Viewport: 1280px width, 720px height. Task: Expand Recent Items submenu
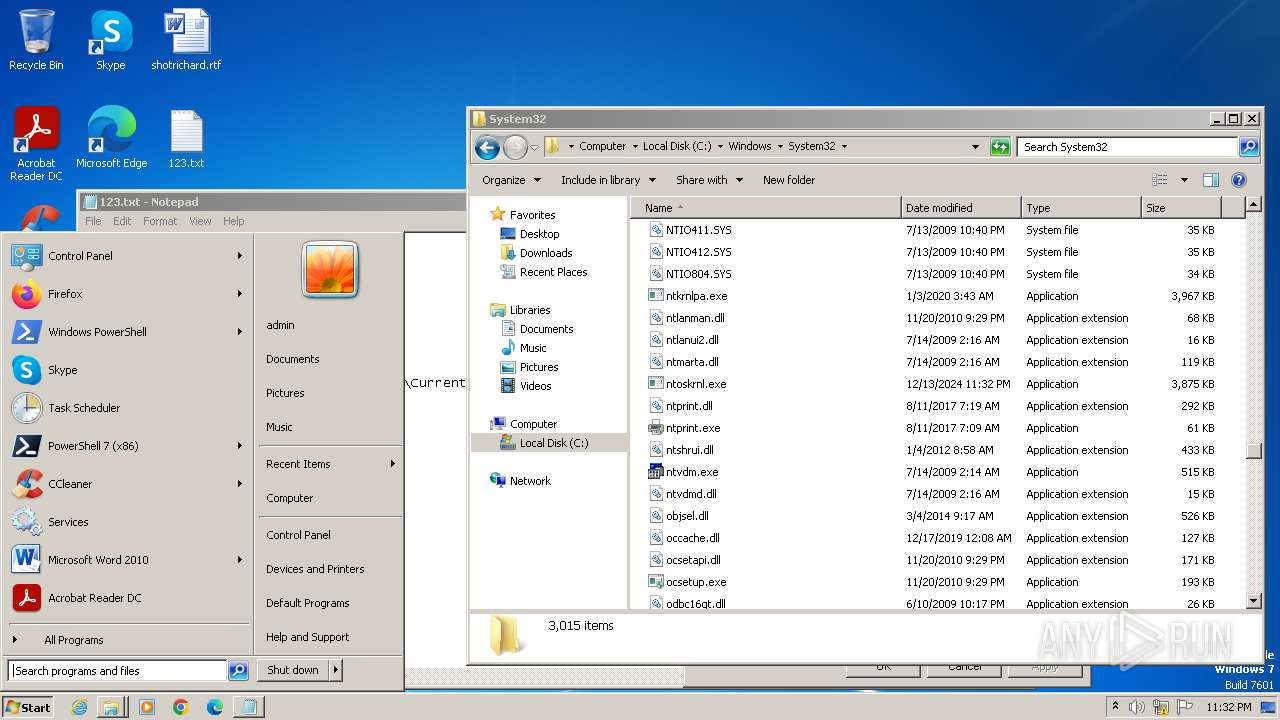pos(330,464)
